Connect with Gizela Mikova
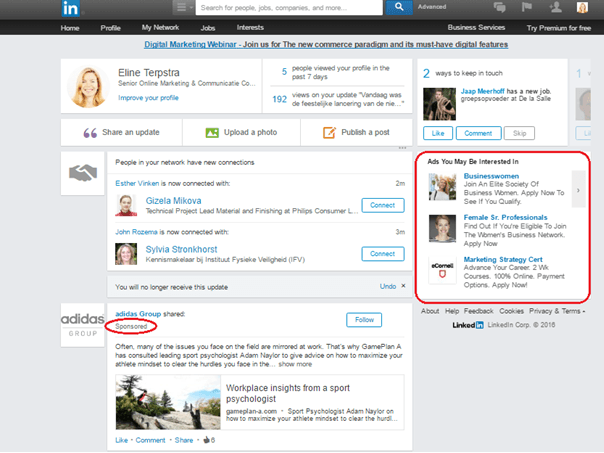Image resolution: width=604 pixels, height=453 pixels. 382,205
